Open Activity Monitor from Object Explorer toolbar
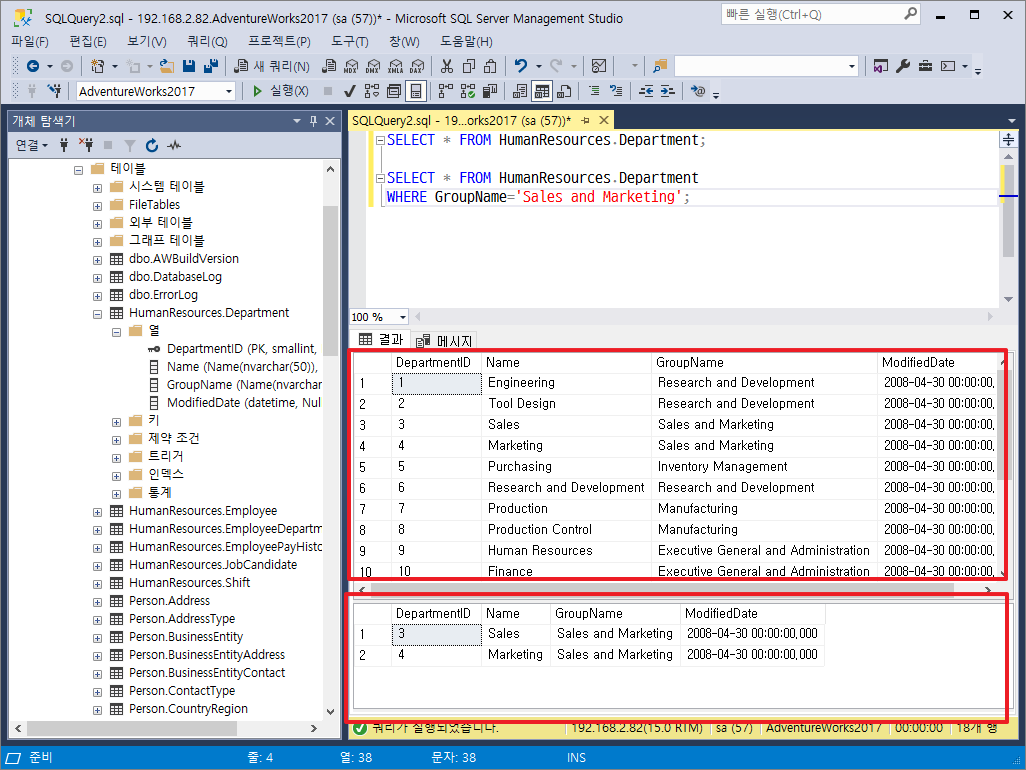The height and width of the screenshot is (770, 1026). (174, 145)
